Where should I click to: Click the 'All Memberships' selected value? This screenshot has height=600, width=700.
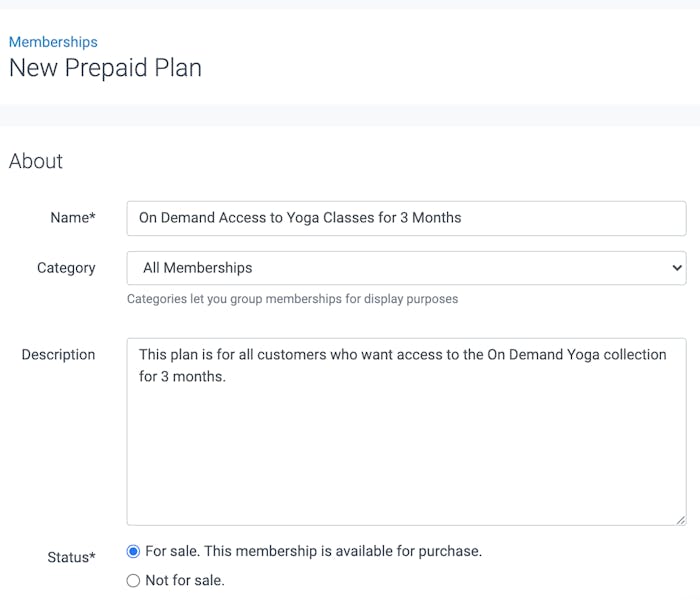tap(198, 268)
